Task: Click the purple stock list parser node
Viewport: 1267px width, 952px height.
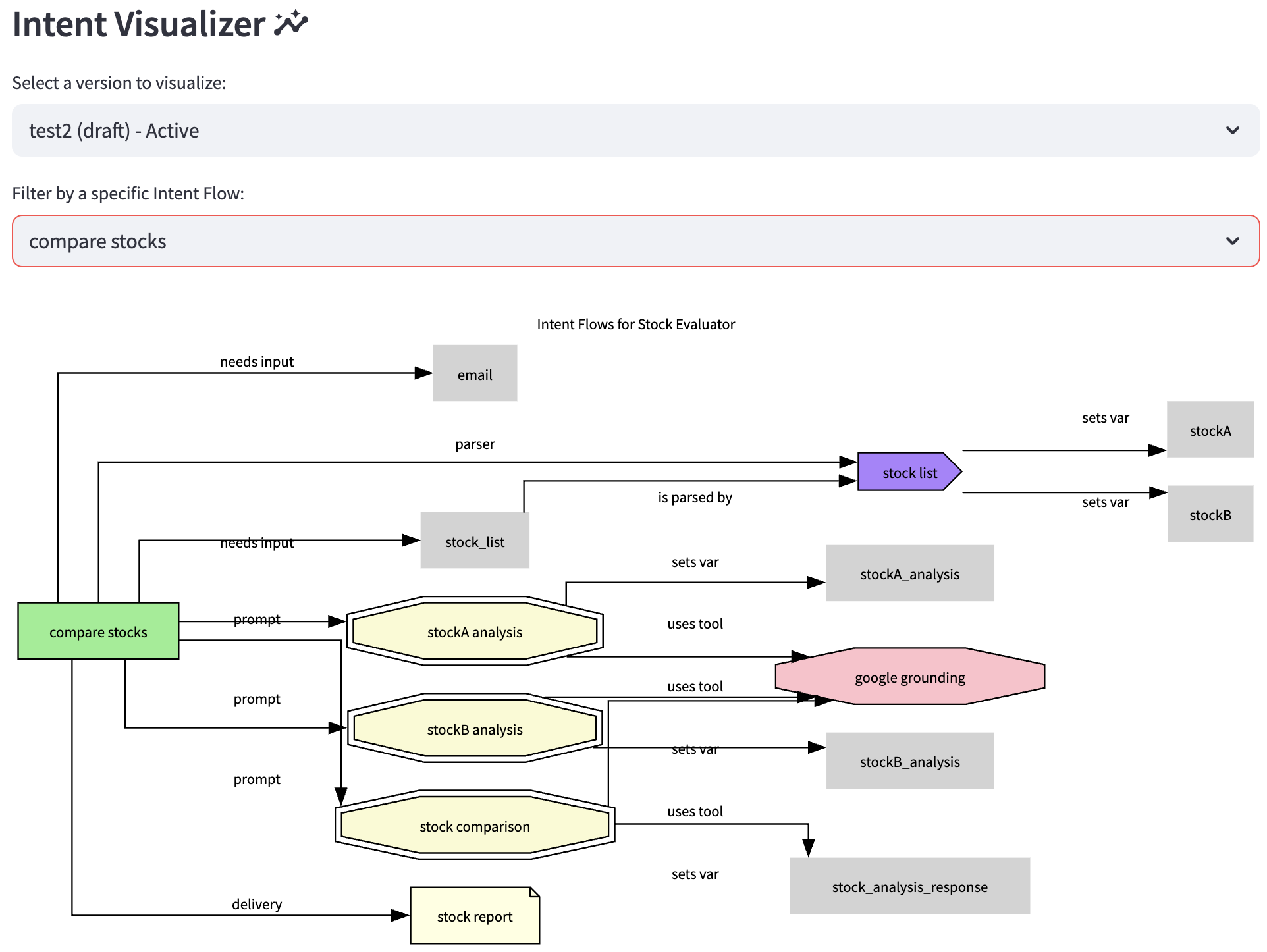Action: [909, 472]
